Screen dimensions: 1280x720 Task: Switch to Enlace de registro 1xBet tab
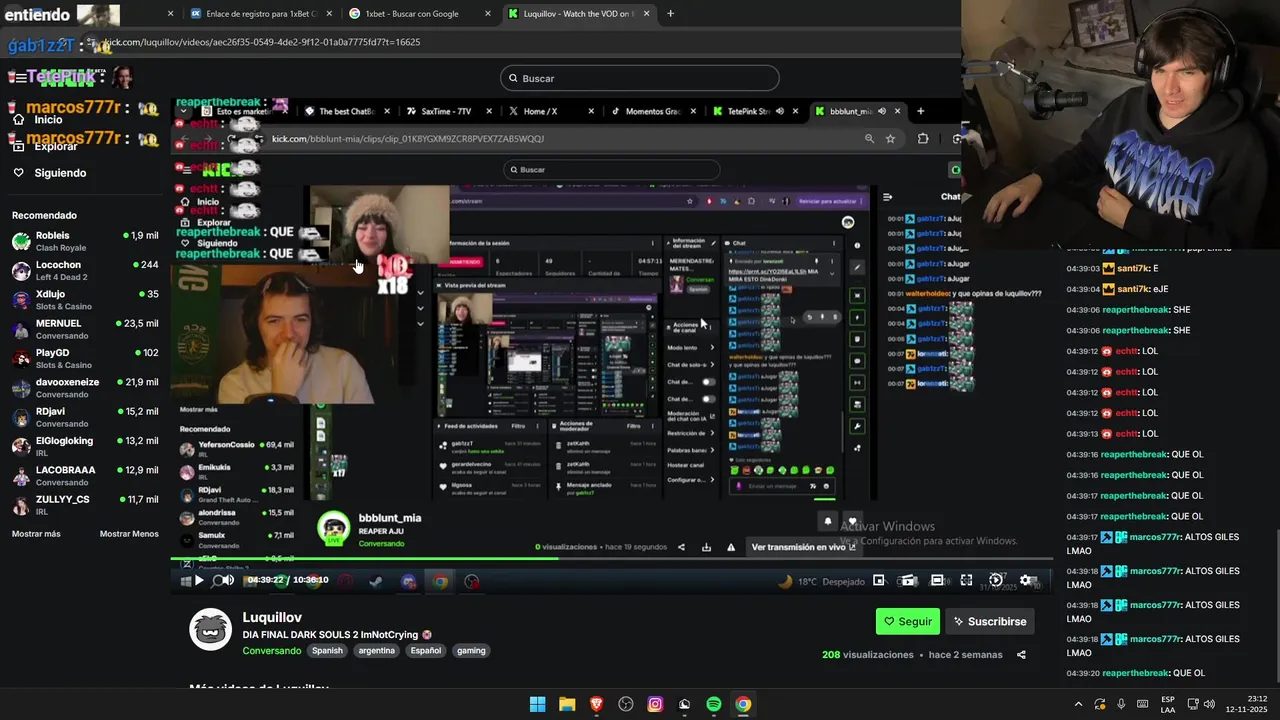pyautogui.click(x=260, y=14)
